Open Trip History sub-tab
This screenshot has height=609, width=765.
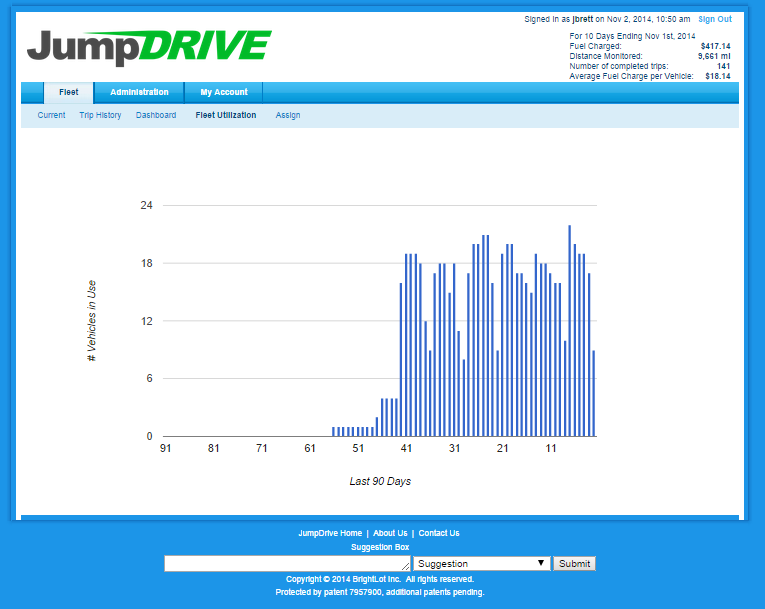(100, 115)
